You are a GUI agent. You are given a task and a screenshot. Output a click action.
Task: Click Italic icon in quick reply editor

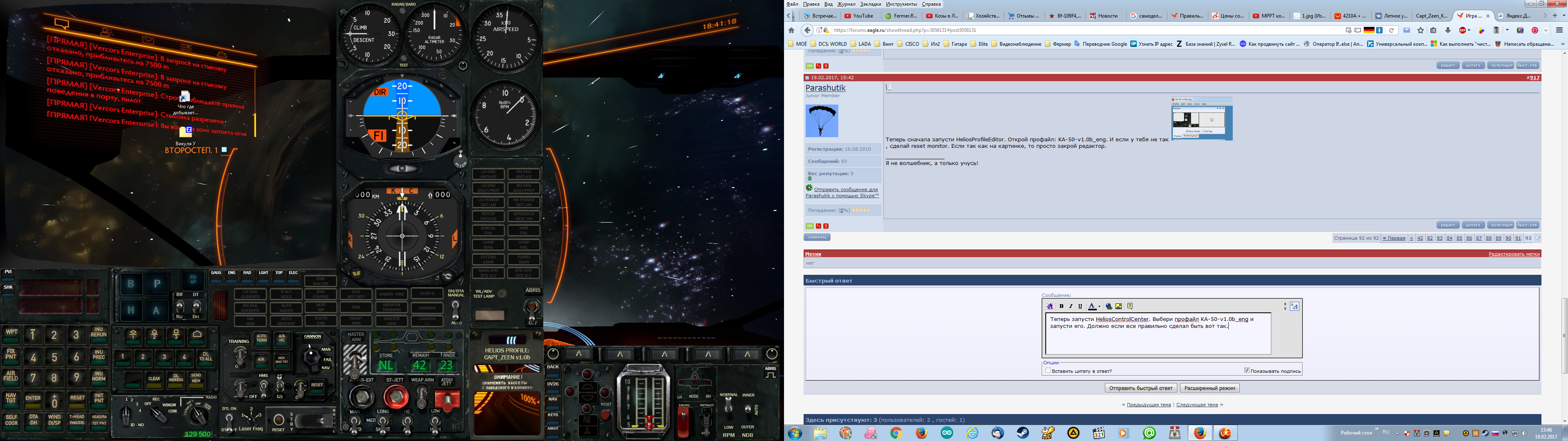click(1071, 306)
